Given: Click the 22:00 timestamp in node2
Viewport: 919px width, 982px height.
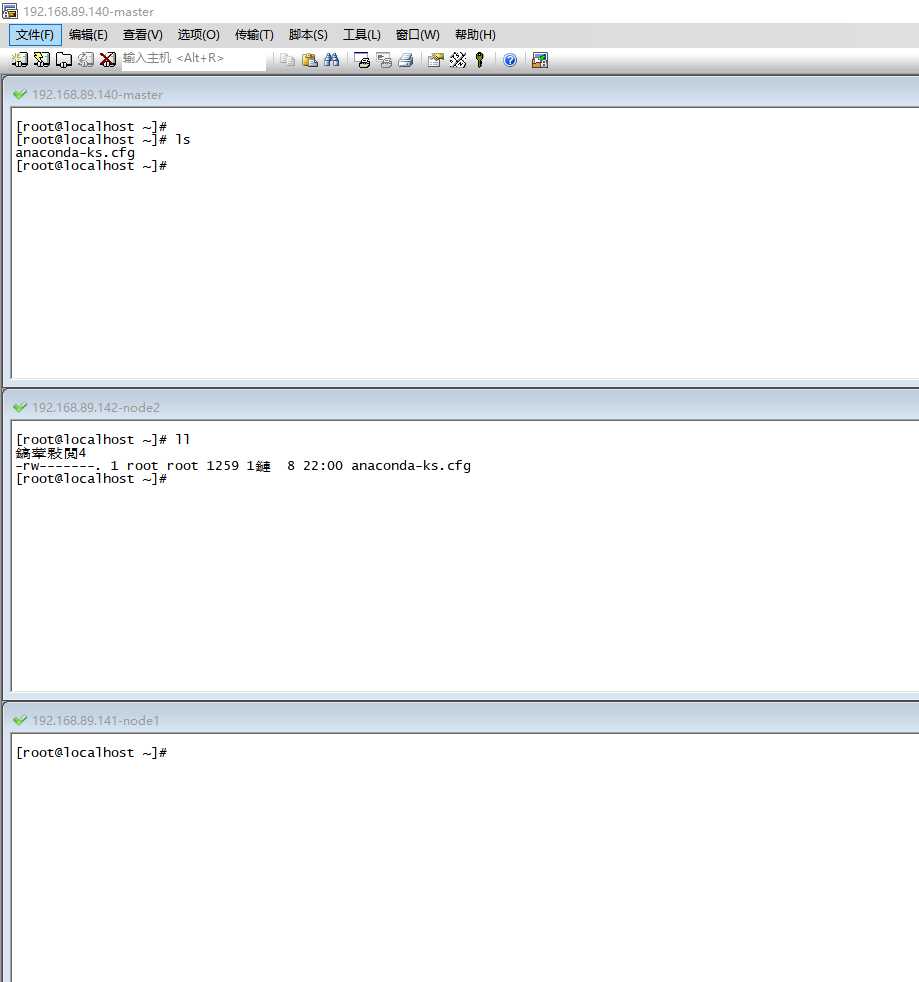Looking at the screenshot, I should coord(323,466).
